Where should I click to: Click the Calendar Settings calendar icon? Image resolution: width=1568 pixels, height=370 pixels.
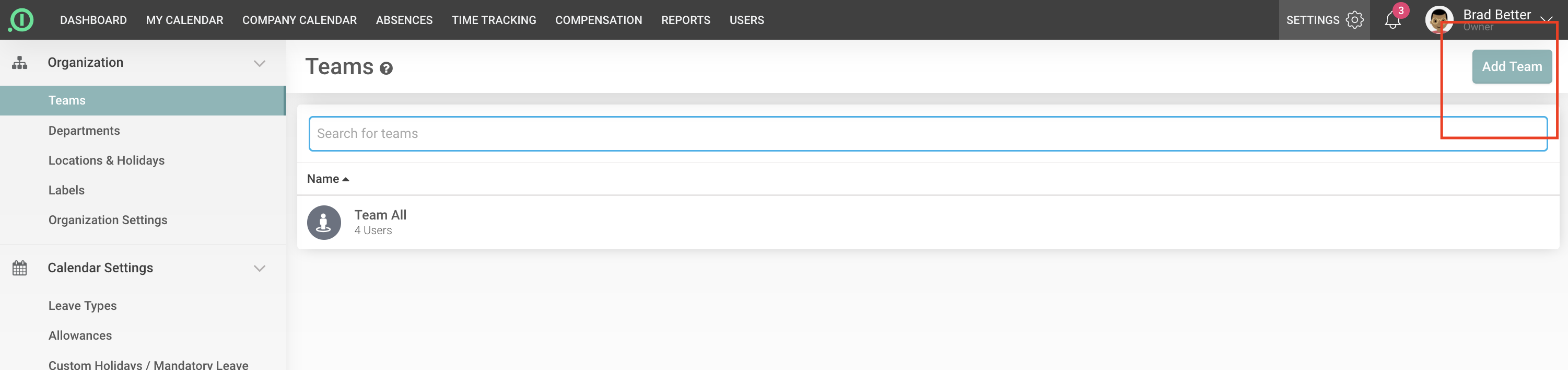[x=20, y=268]
